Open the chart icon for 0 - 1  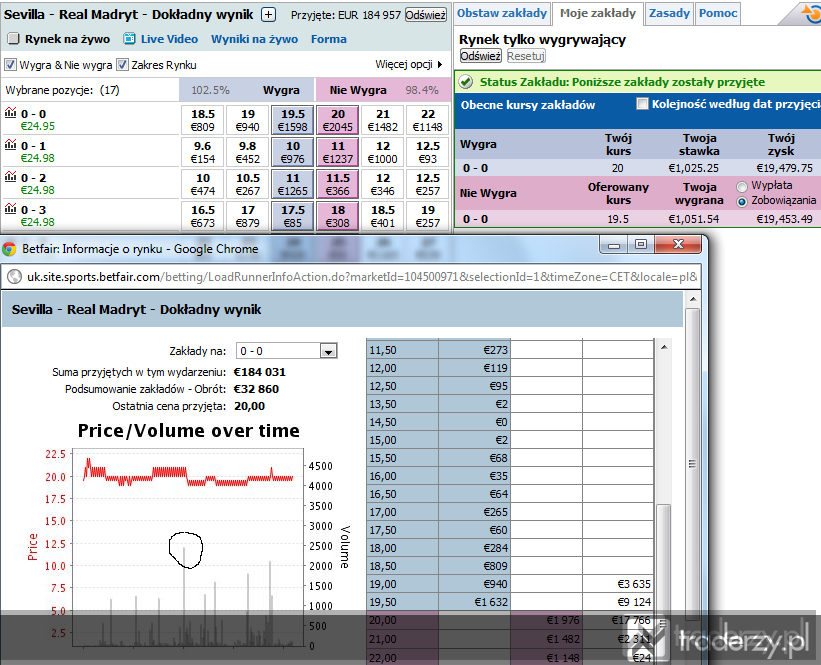(10, 145)
